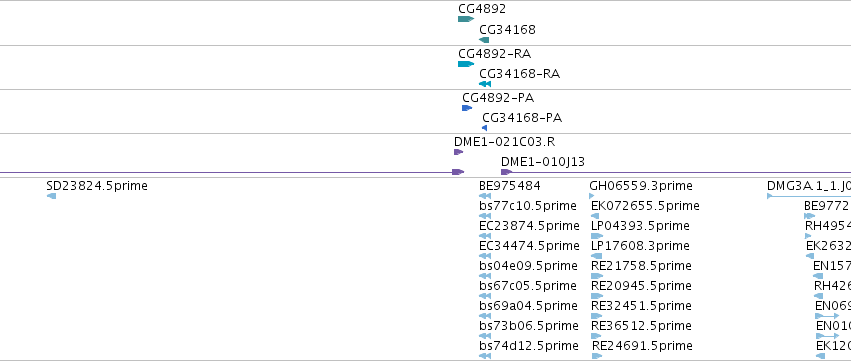Viewport: 851px width, 361px height.
Task: Click the bs77c10.5prime EST label
Action: tap(528, 206)
